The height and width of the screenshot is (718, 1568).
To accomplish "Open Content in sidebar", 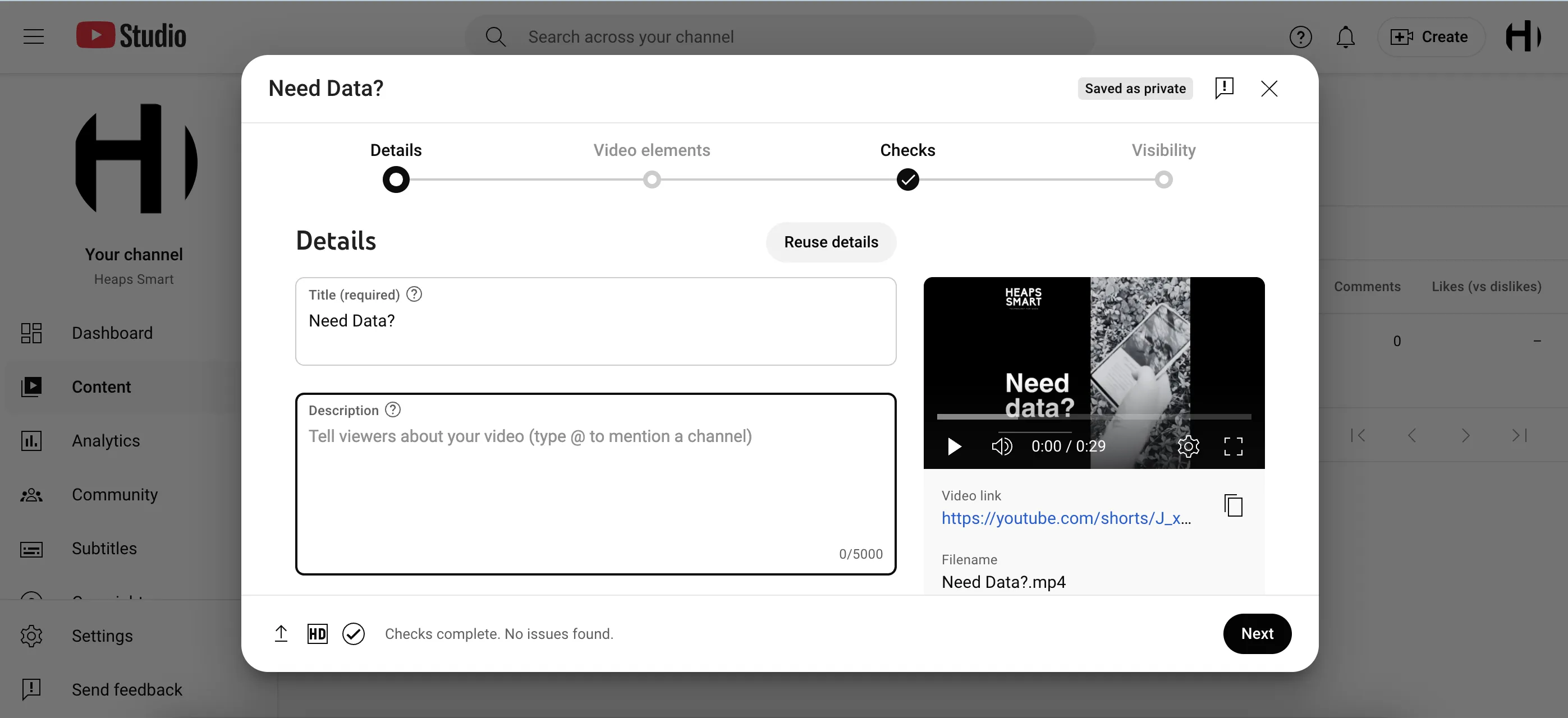I will click(122, 387).
